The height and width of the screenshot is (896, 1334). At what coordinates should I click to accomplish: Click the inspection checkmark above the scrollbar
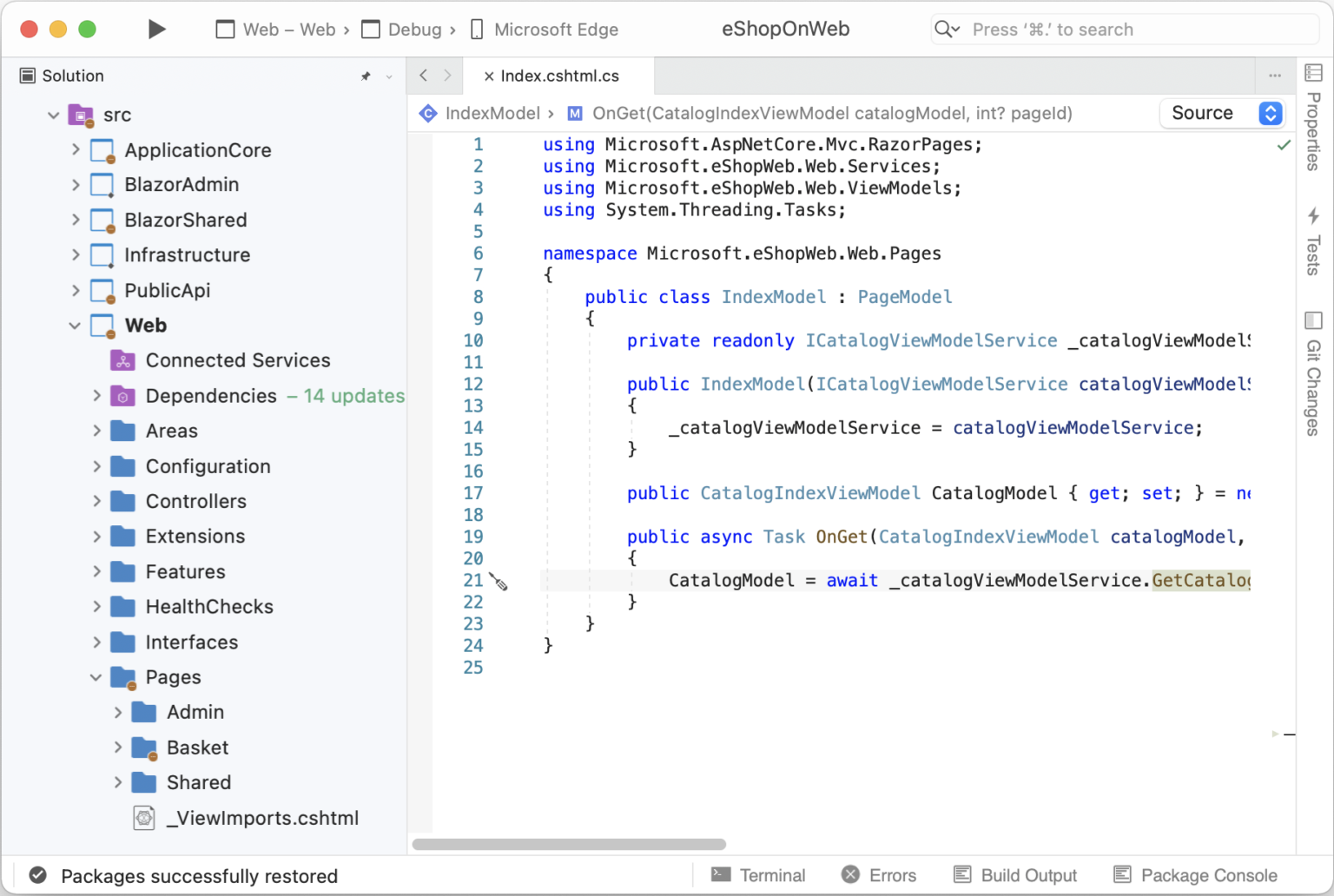[x=1284, y=145]
